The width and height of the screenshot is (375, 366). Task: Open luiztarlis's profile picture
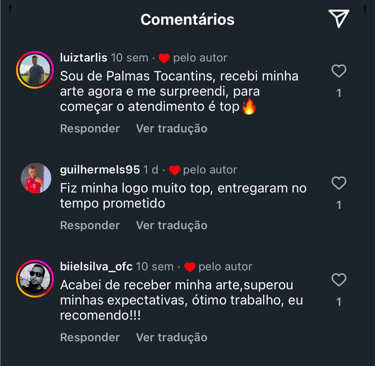point(35,70)
